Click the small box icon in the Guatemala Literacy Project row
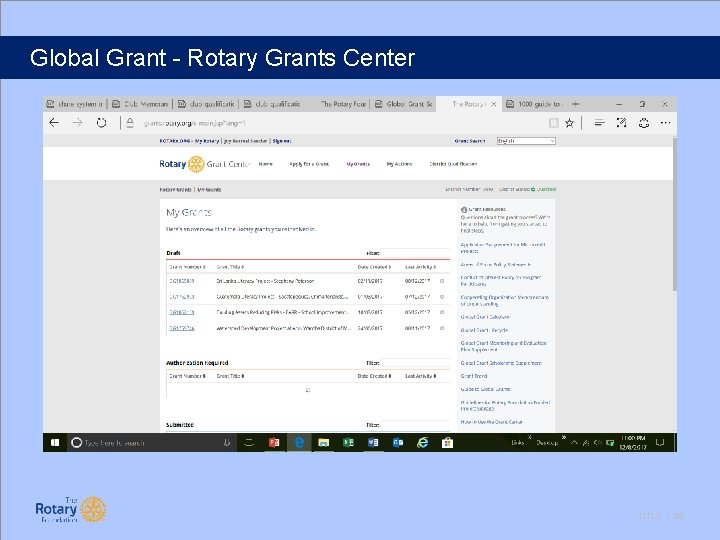 (442, 297)
